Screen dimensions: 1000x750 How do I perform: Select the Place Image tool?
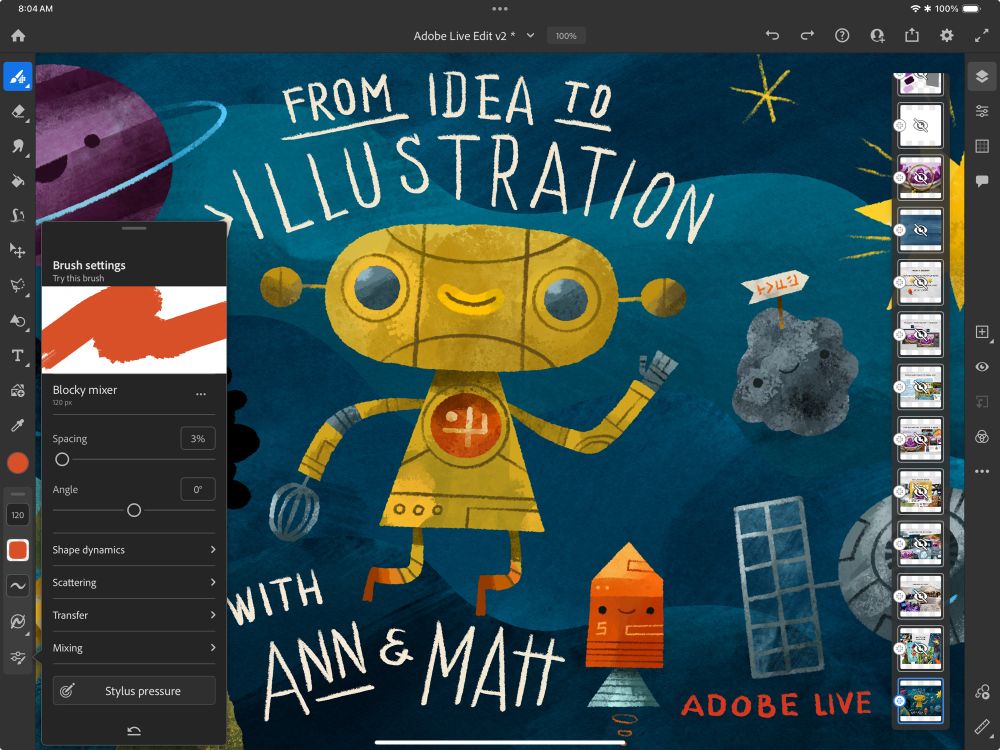pos(18,390)
